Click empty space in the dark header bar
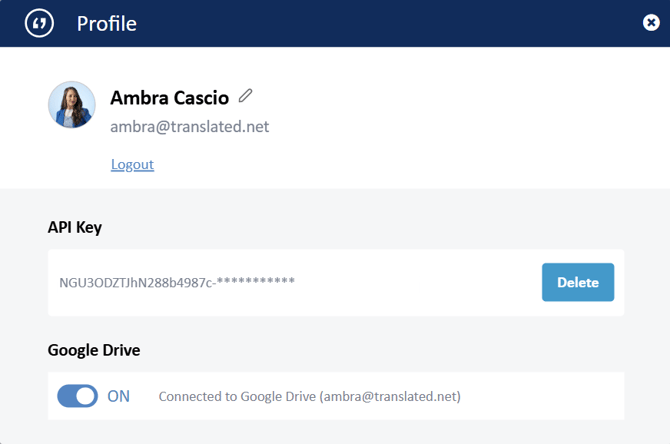Viewport: 670px width, 444px height. click(x=400, y=23)
